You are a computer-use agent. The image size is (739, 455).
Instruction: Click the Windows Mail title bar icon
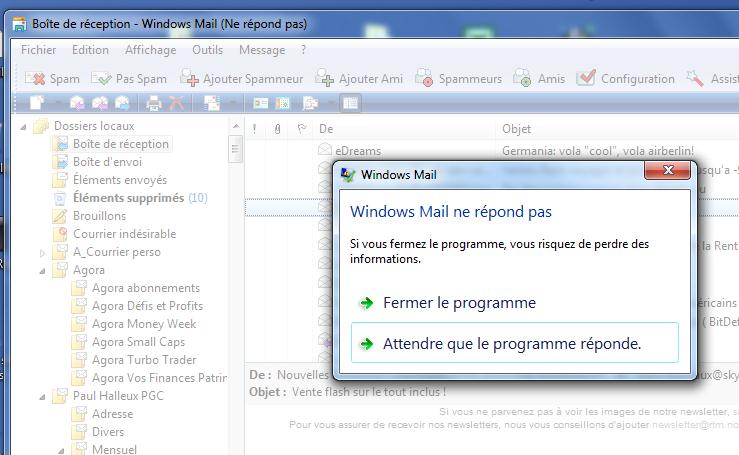click(x=19, y=24)
